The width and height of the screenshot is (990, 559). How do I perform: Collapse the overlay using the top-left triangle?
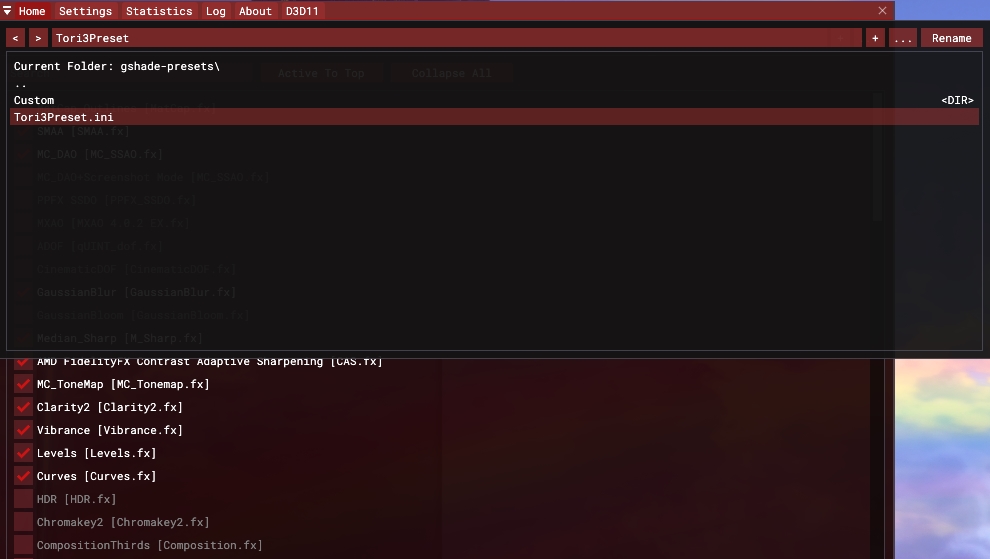coord(8,11)
